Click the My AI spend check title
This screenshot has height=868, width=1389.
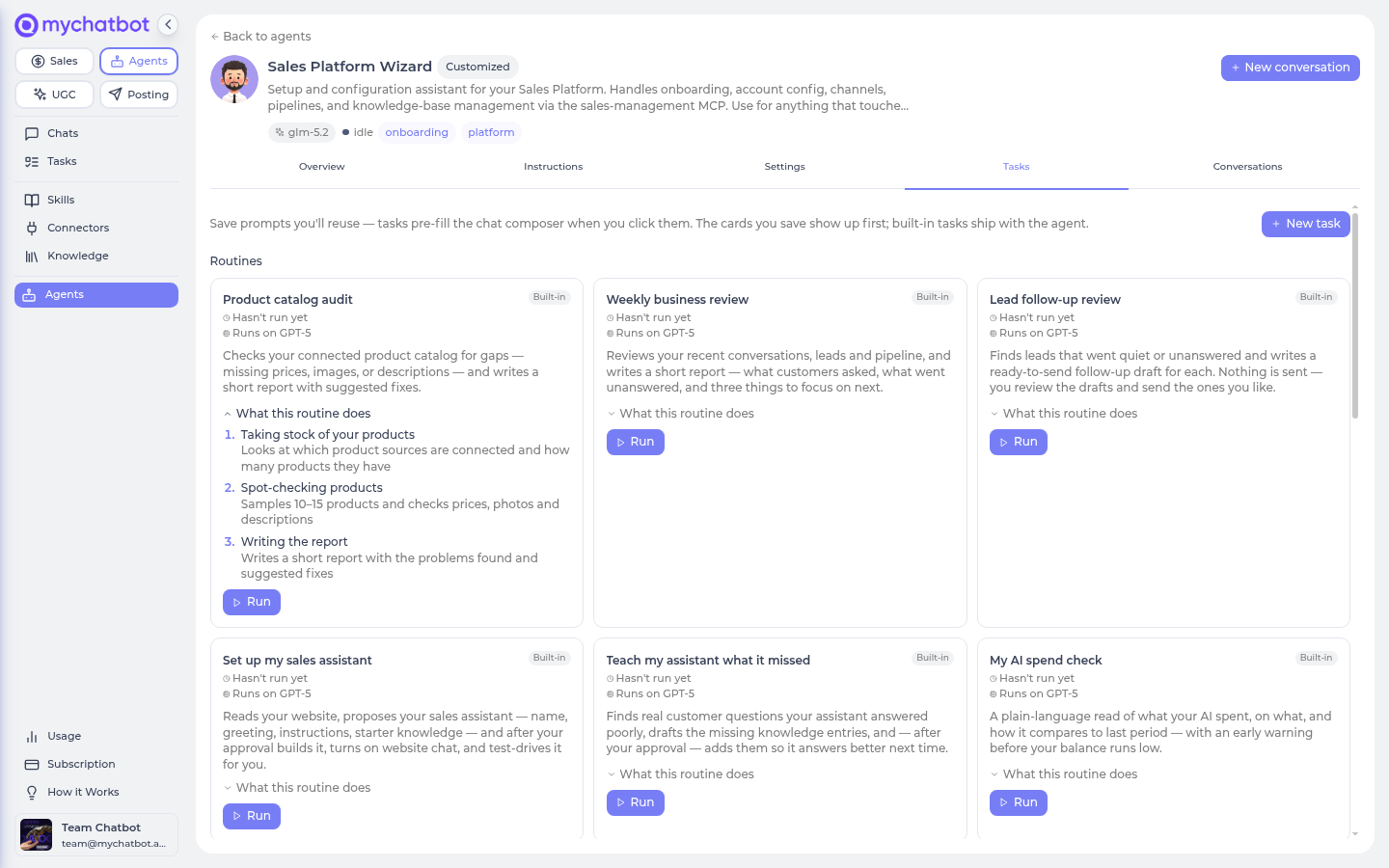pos(1046,661)
